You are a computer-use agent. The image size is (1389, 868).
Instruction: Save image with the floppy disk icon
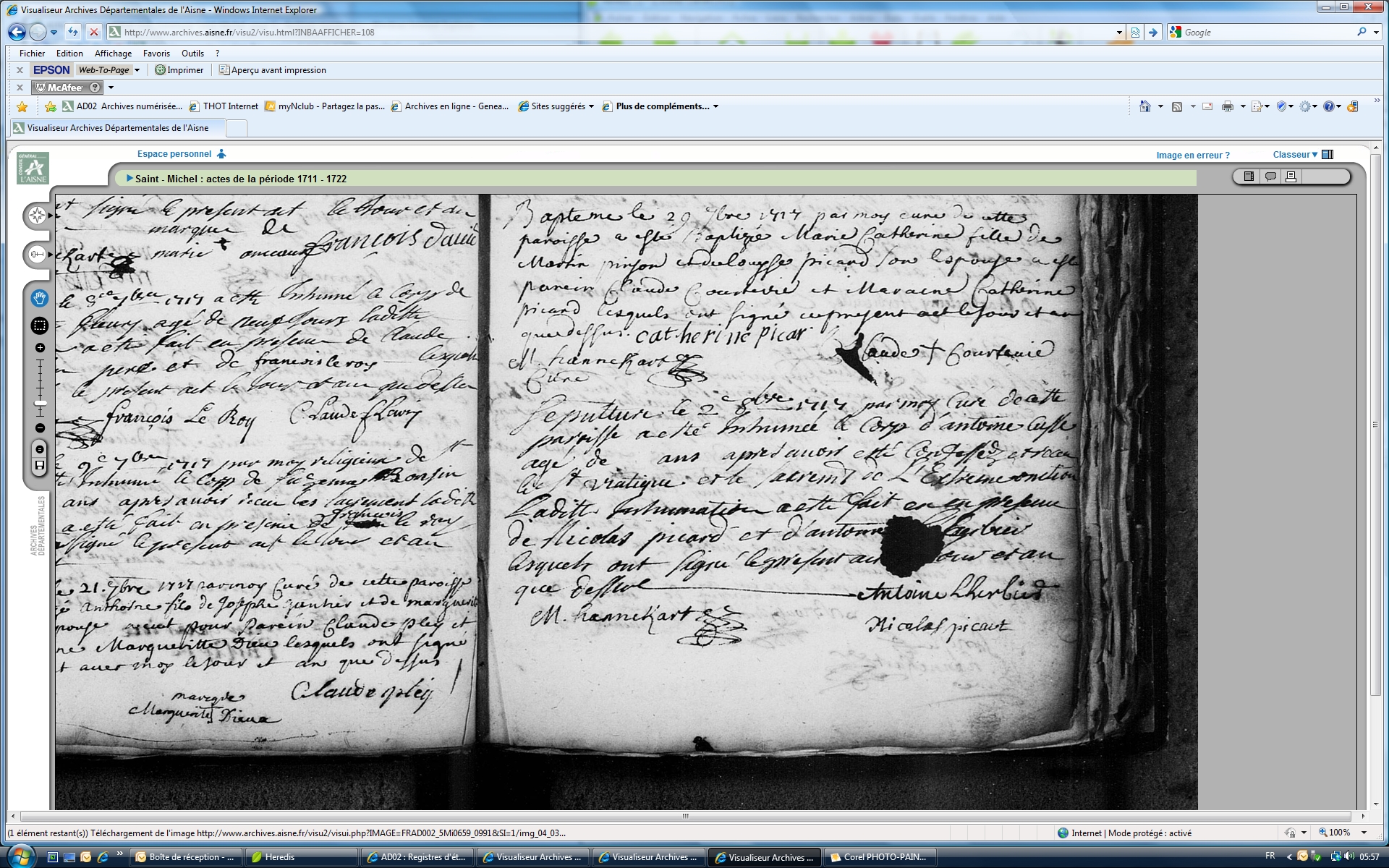coord(40,465)
